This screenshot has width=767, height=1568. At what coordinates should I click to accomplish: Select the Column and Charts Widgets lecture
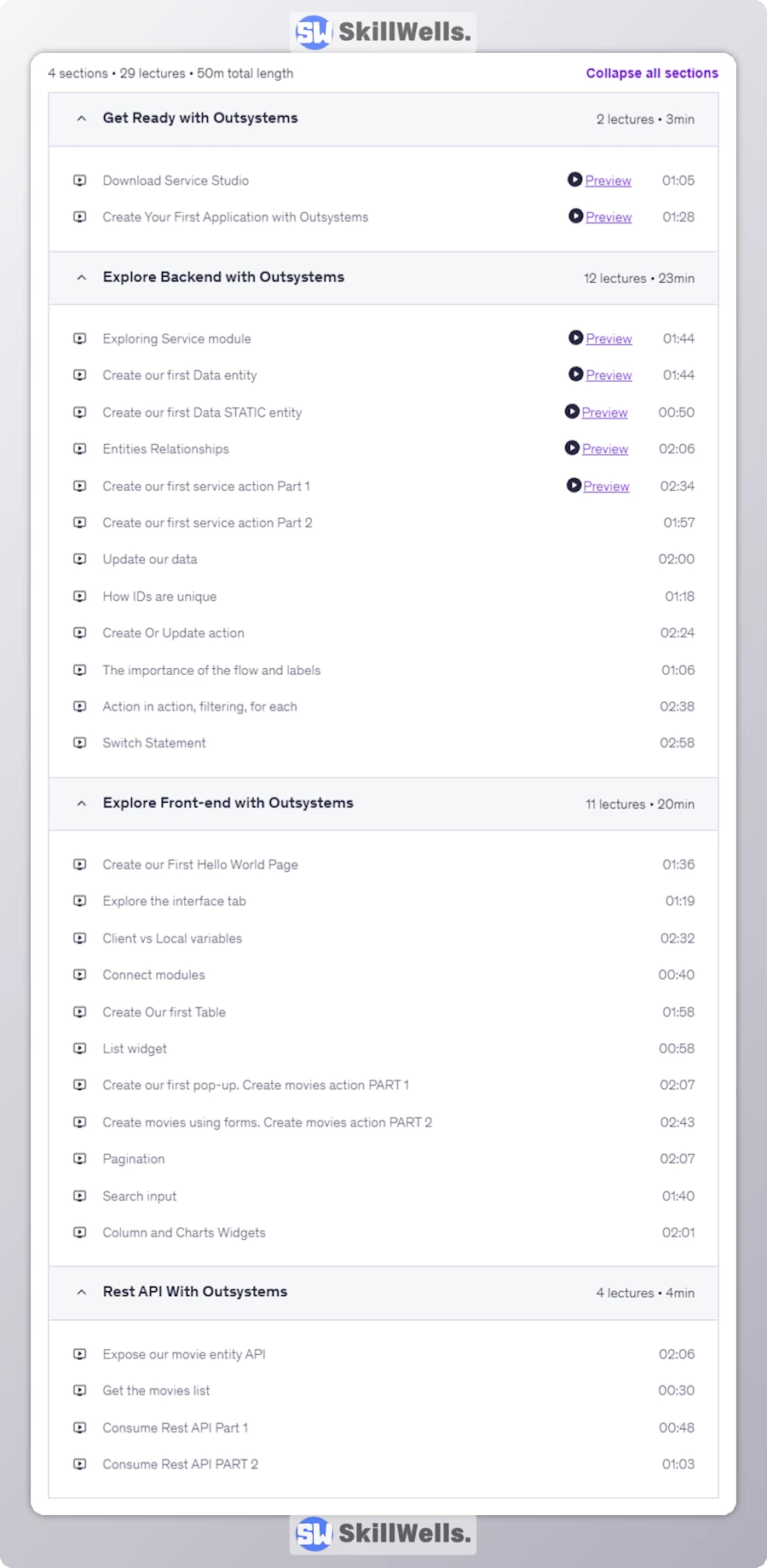184,1232
